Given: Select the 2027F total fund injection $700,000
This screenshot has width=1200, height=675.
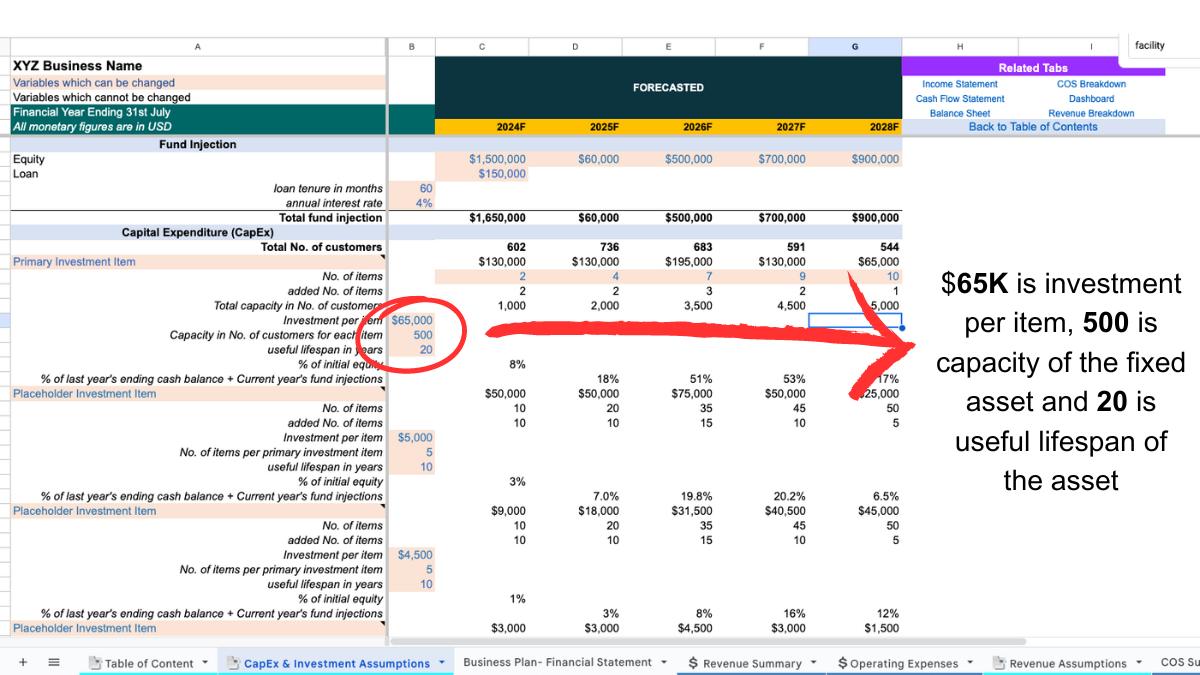Looking at the screenshot, I should pyautogui.click(x=762, y=218).
